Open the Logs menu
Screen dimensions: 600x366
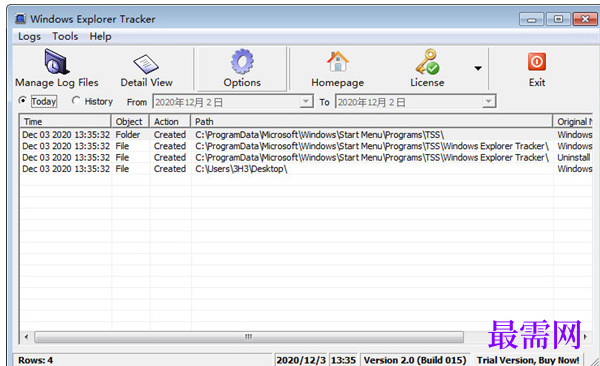click(29, 36)
